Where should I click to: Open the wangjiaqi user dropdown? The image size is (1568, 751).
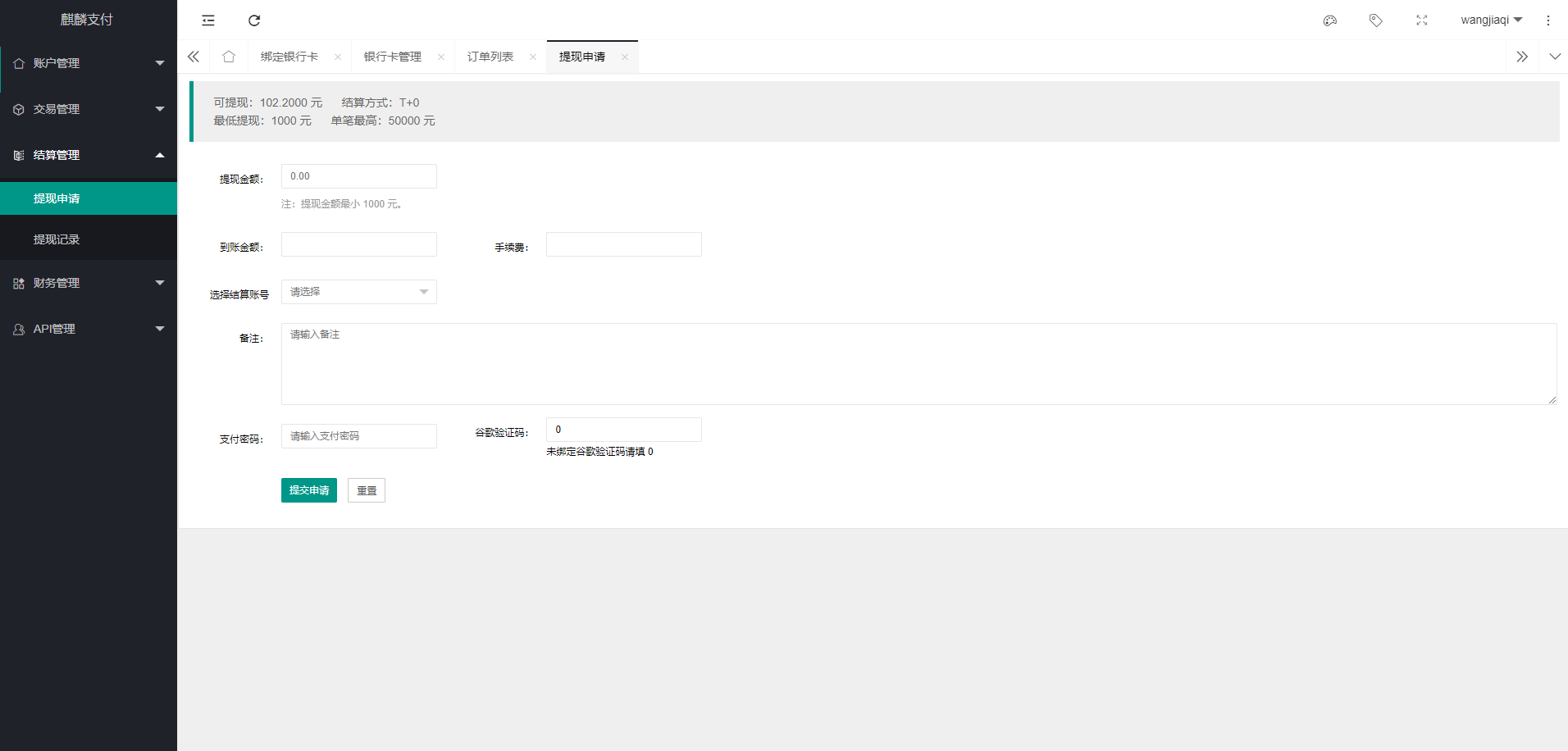[1490, 20]
